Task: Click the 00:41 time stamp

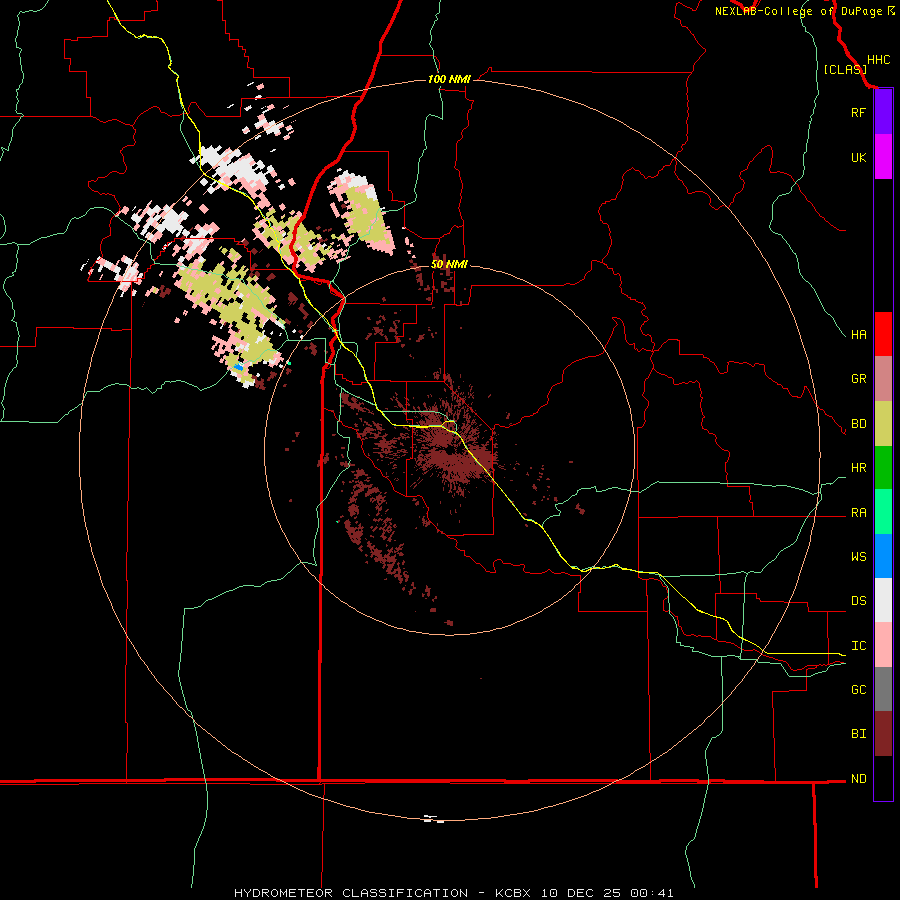Action: coord(651,893)
